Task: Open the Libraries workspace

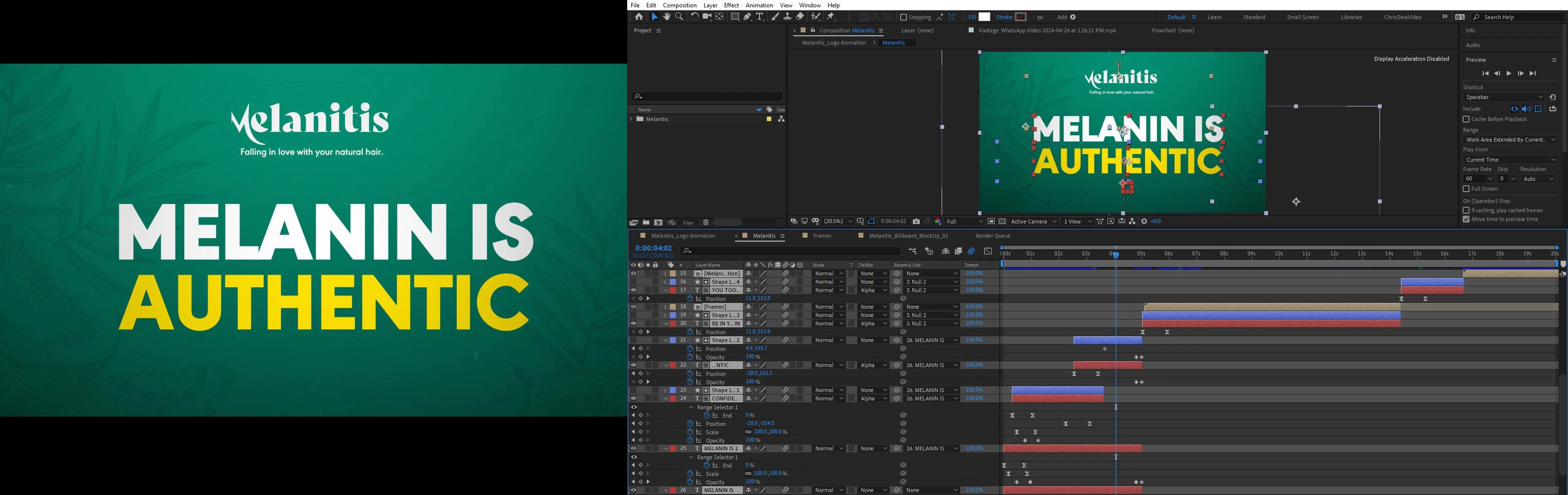Action: pos(1351,17)
